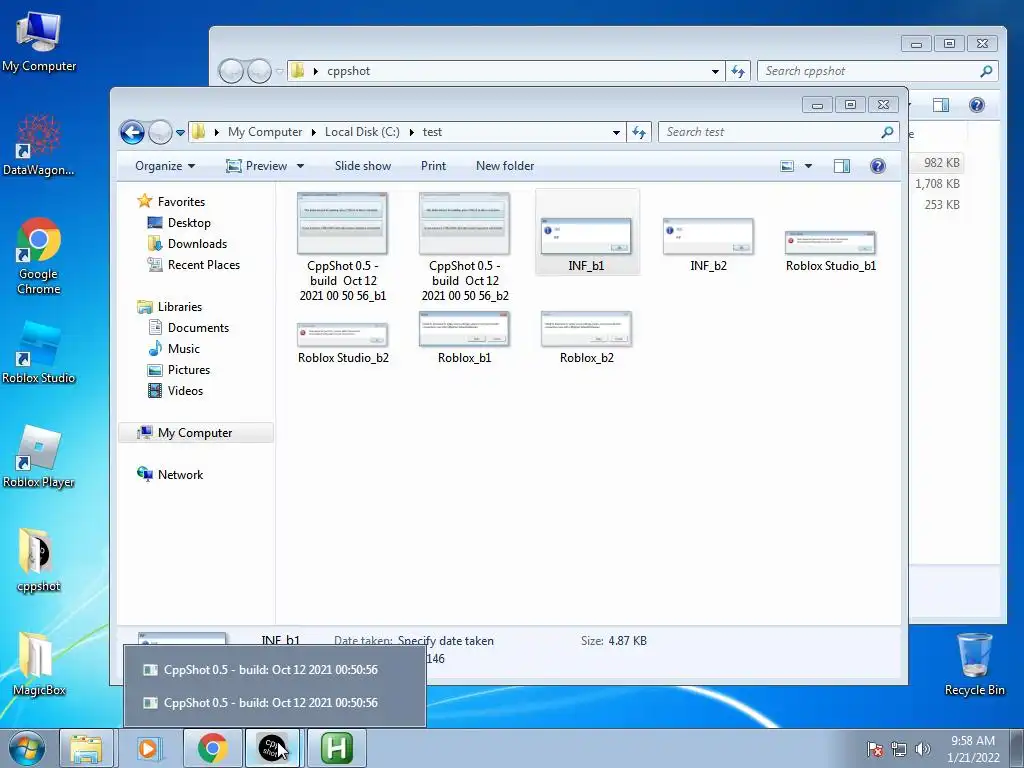
Task: Select INF_b1 image file
Action: coord(586,233)
